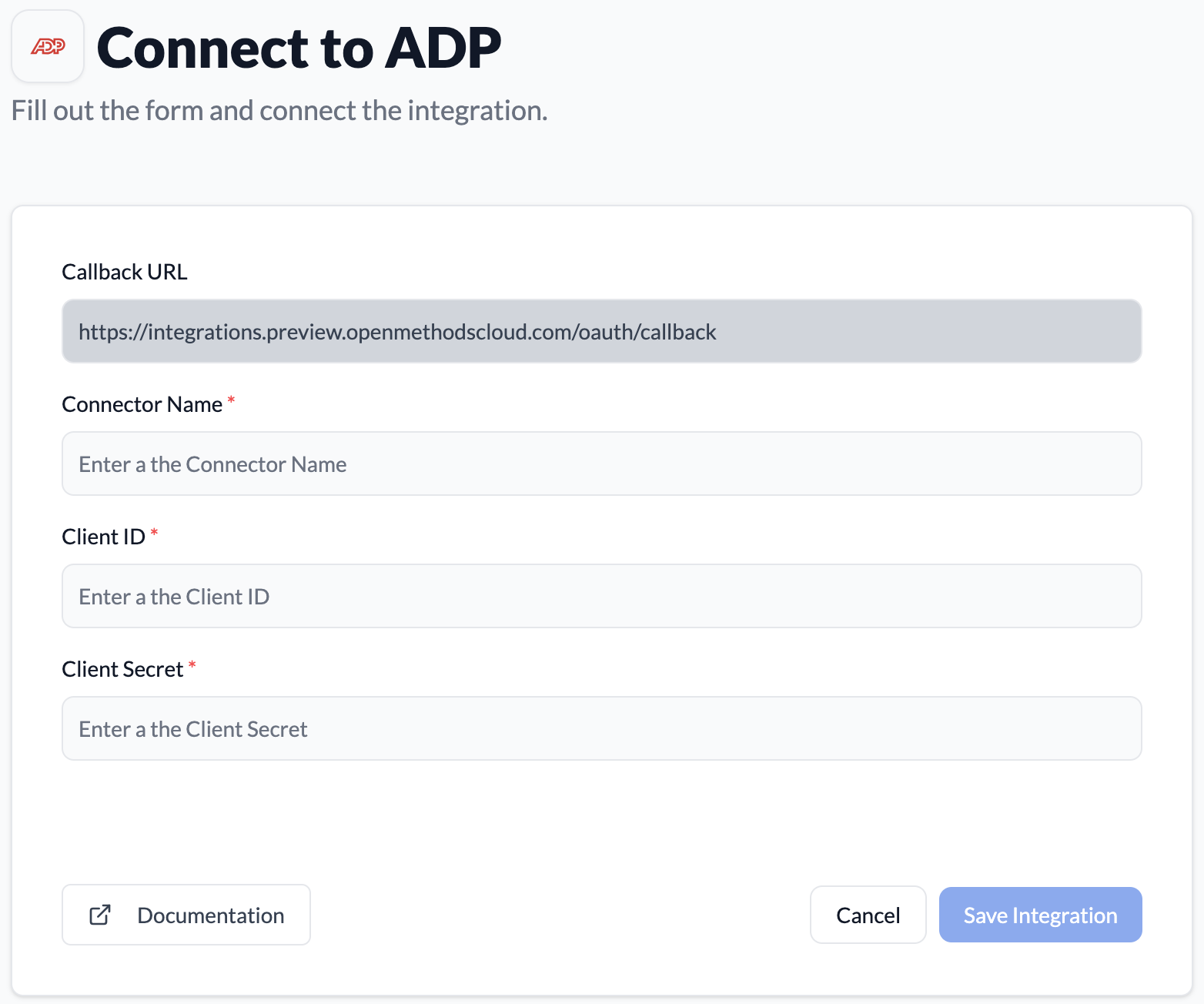Image resolution: width=1204 pixels, height=1004 pixels.
Task: Click into the Client ID input field
Action: (600, 597)
